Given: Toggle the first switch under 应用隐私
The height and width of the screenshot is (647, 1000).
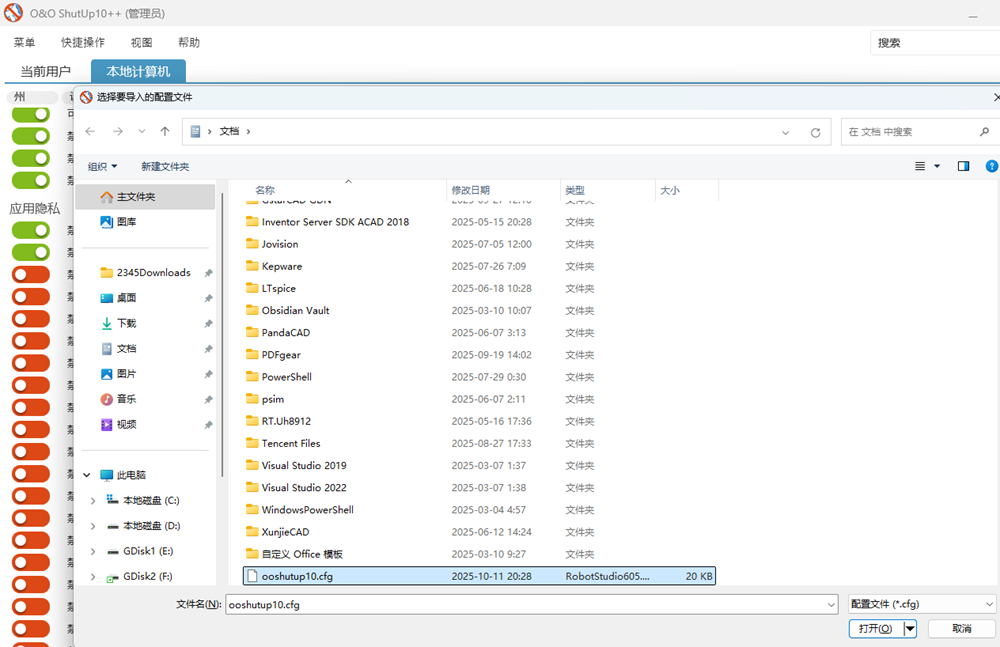Looking at the screenshot, I should [30, 230].
